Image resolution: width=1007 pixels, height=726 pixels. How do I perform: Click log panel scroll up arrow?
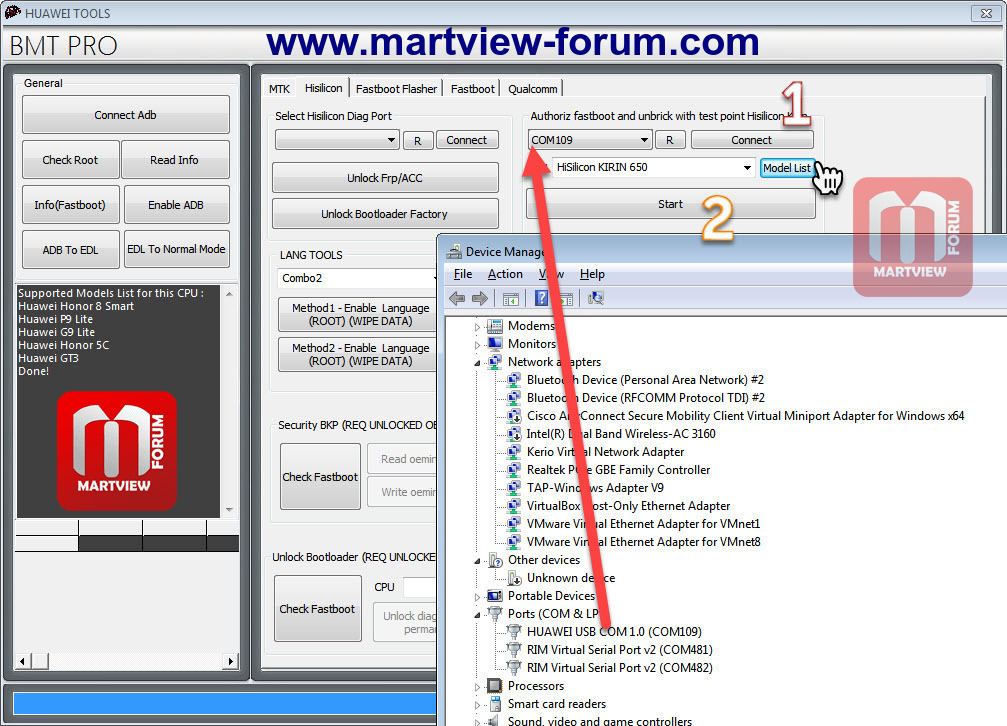[x=229, y=294]
